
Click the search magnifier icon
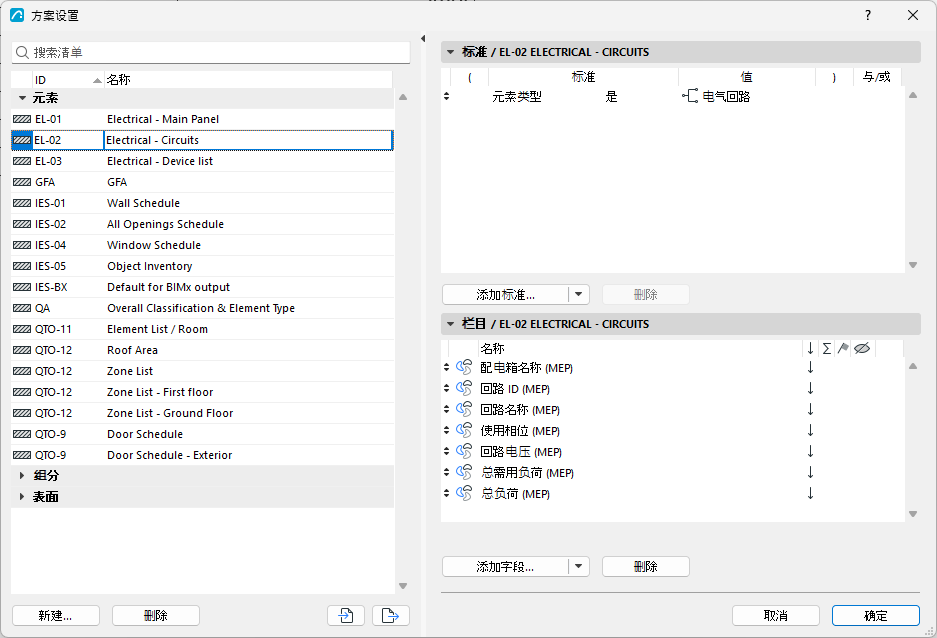click(22, 53)
